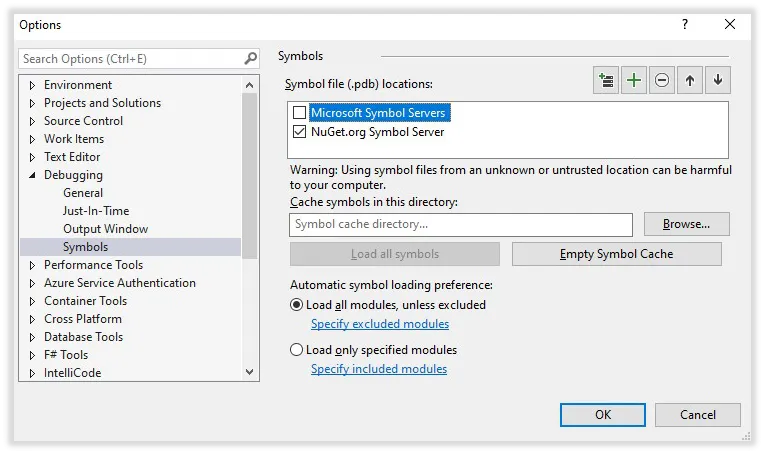Screen dimensions: 765x455
Task: Move symbol location down with arrow icon
Action: point(718,80)
